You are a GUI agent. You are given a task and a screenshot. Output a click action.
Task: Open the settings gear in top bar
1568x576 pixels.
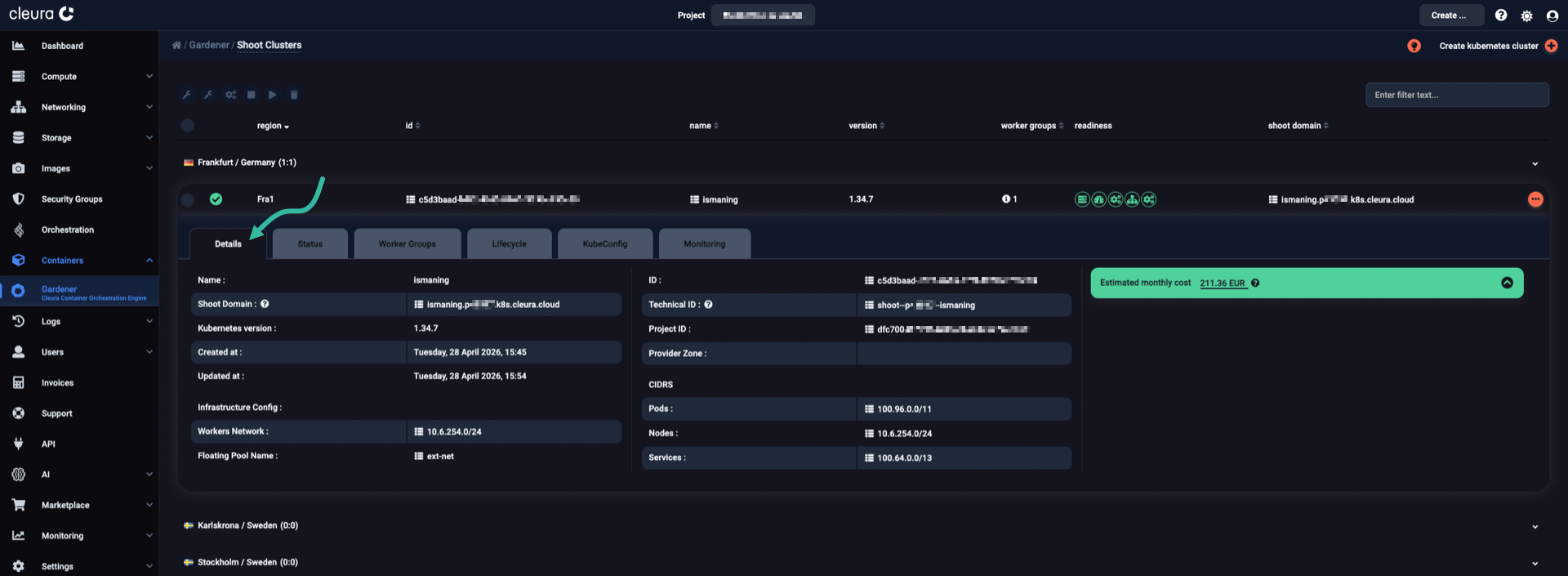(x=1526, y=16)
